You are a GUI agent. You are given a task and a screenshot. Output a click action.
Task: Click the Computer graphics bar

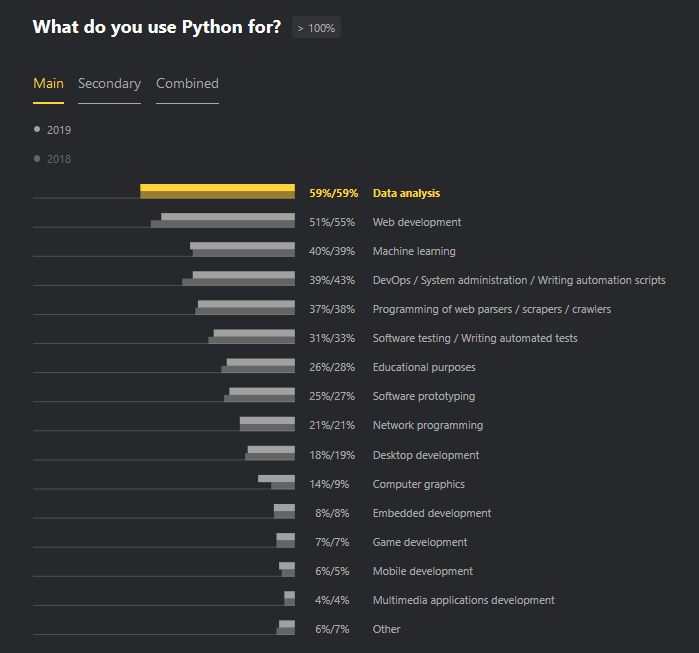(x=277, y=481)
